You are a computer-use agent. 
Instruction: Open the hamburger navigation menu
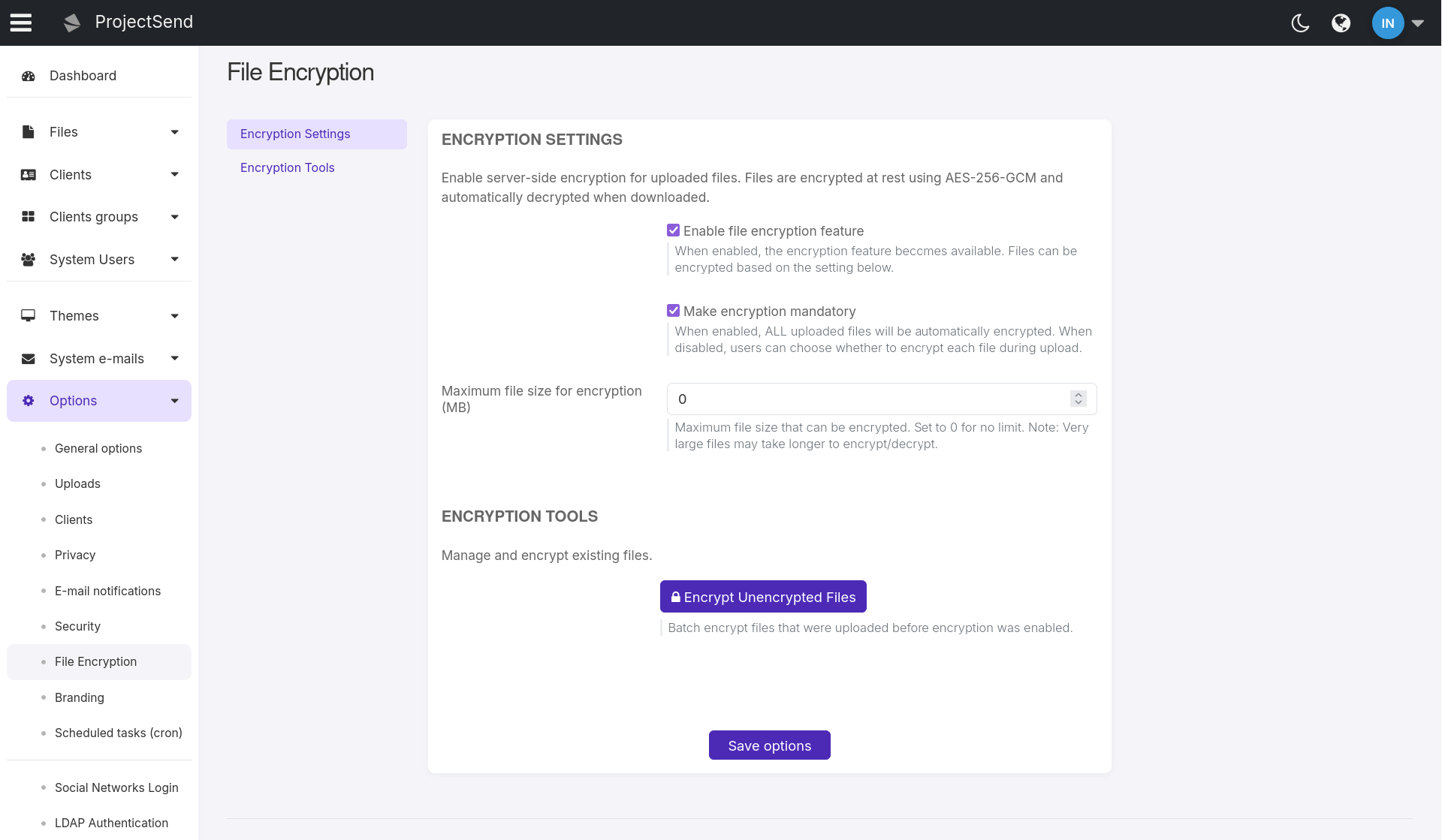coord(20,23)
